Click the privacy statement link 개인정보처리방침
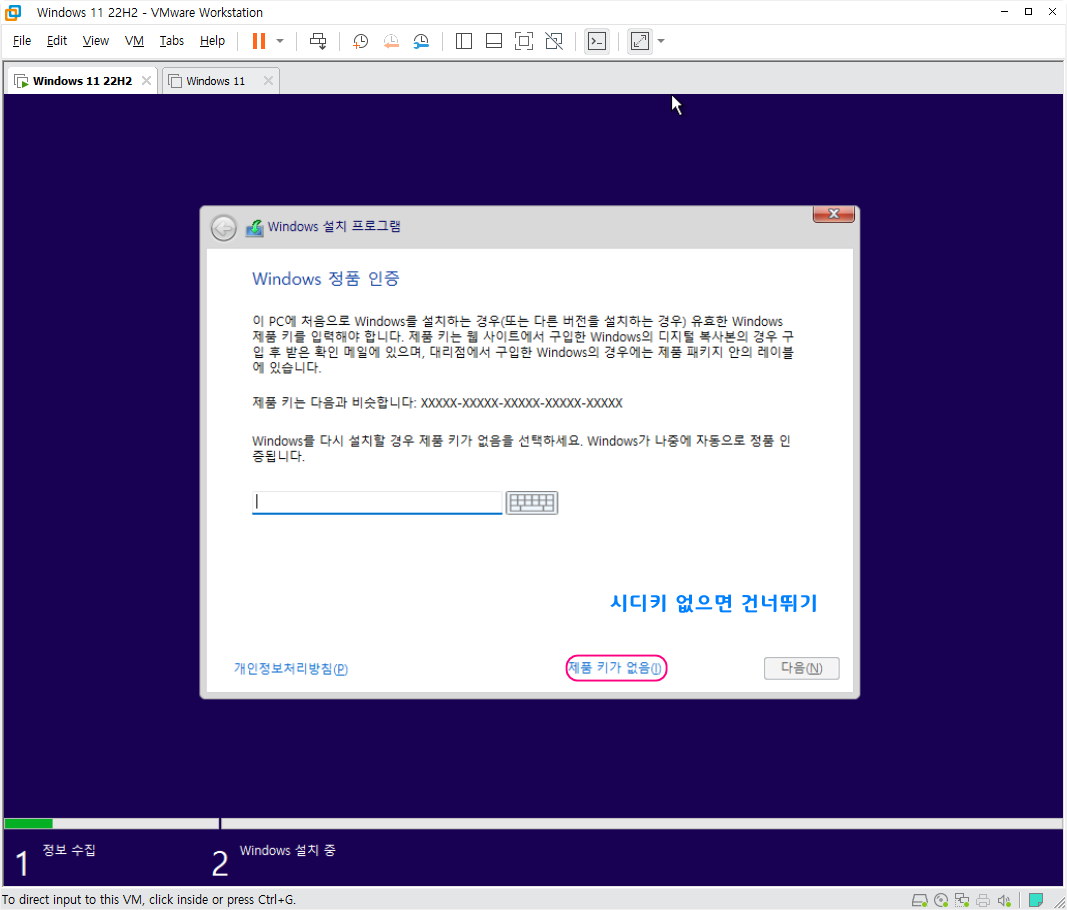The width and height of the screenshot is (1067, 910). [291, 668]
